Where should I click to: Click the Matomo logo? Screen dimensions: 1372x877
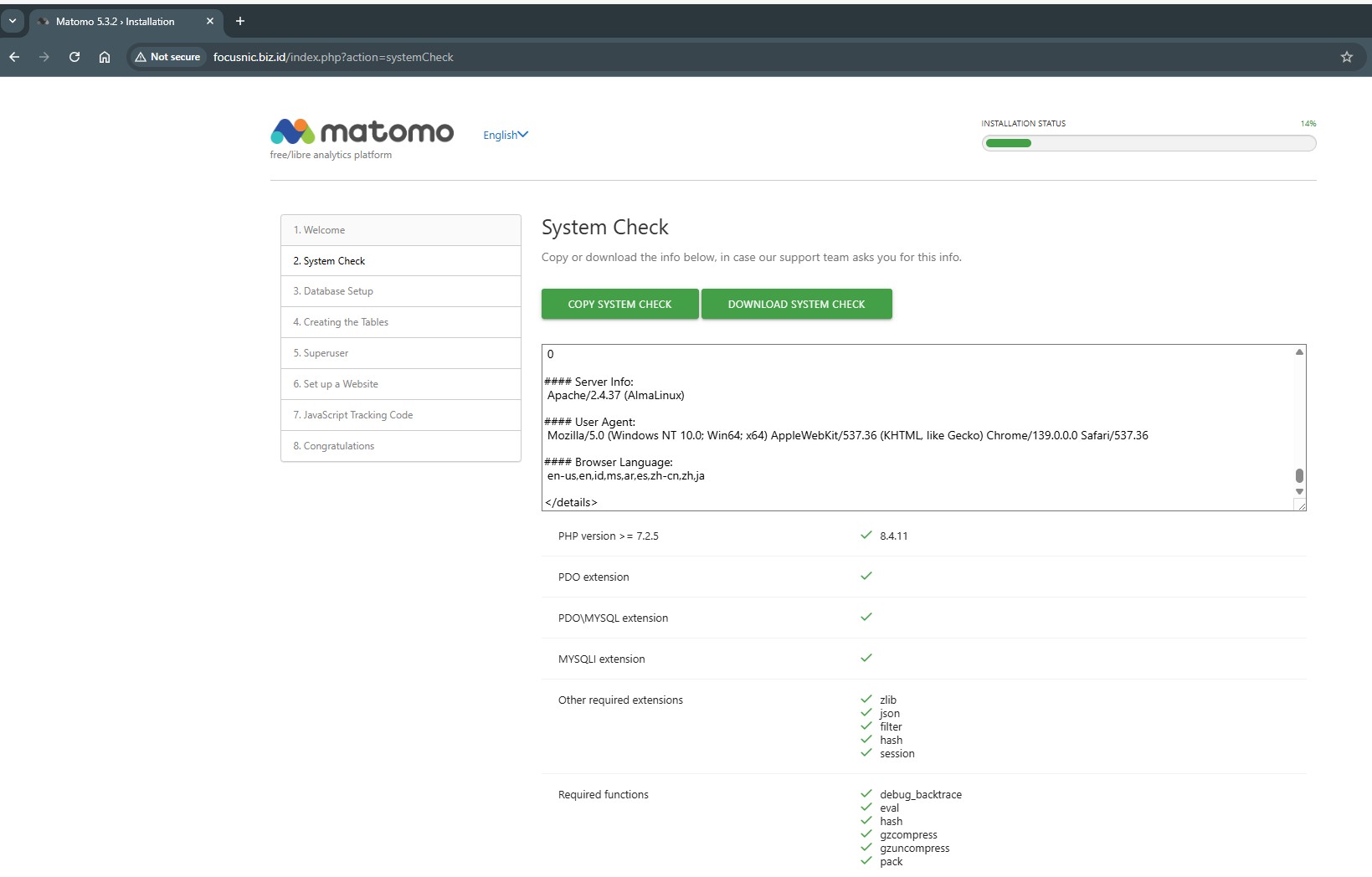coord(362,132)
